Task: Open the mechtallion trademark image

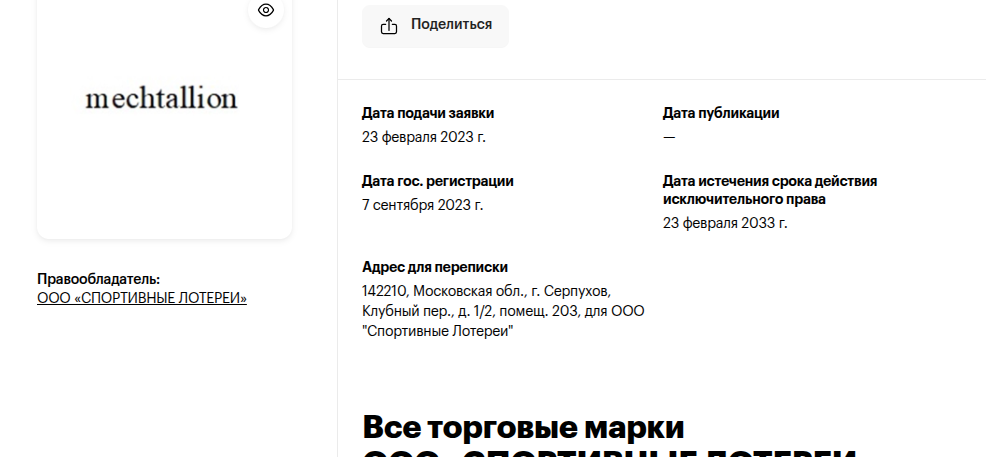Action: (x=162, y=99)
